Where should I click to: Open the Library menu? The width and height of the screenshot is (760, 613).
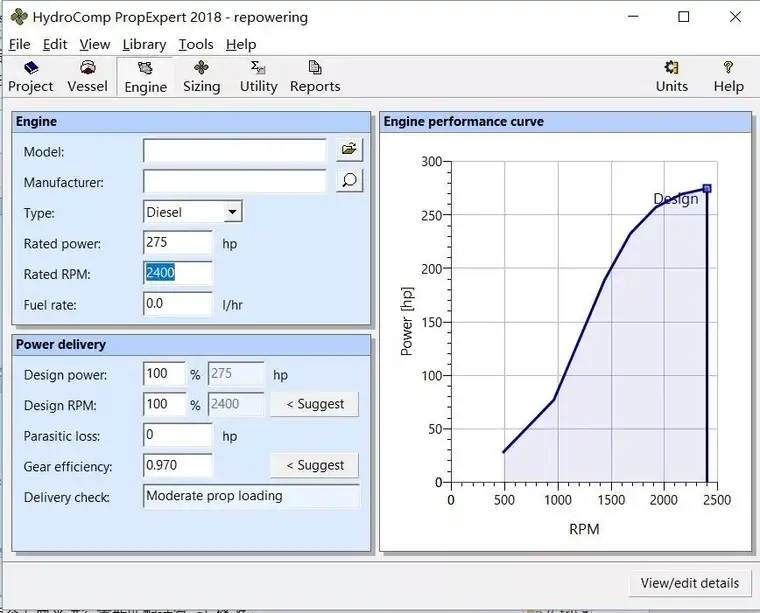click(144, 45)
